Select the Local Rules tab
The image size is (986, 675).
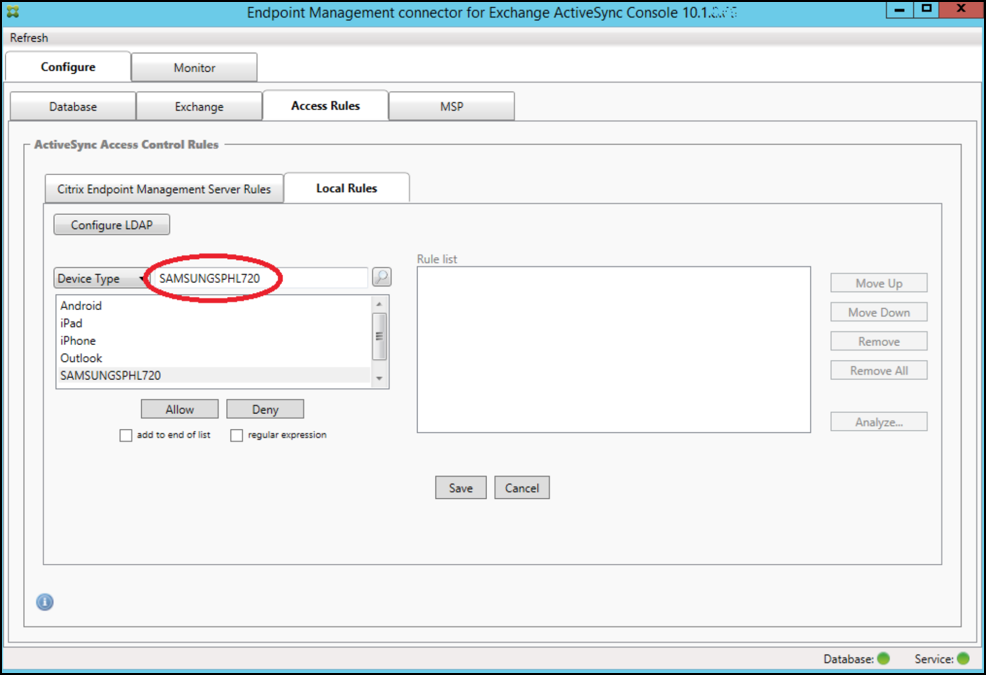coord(346,188)
